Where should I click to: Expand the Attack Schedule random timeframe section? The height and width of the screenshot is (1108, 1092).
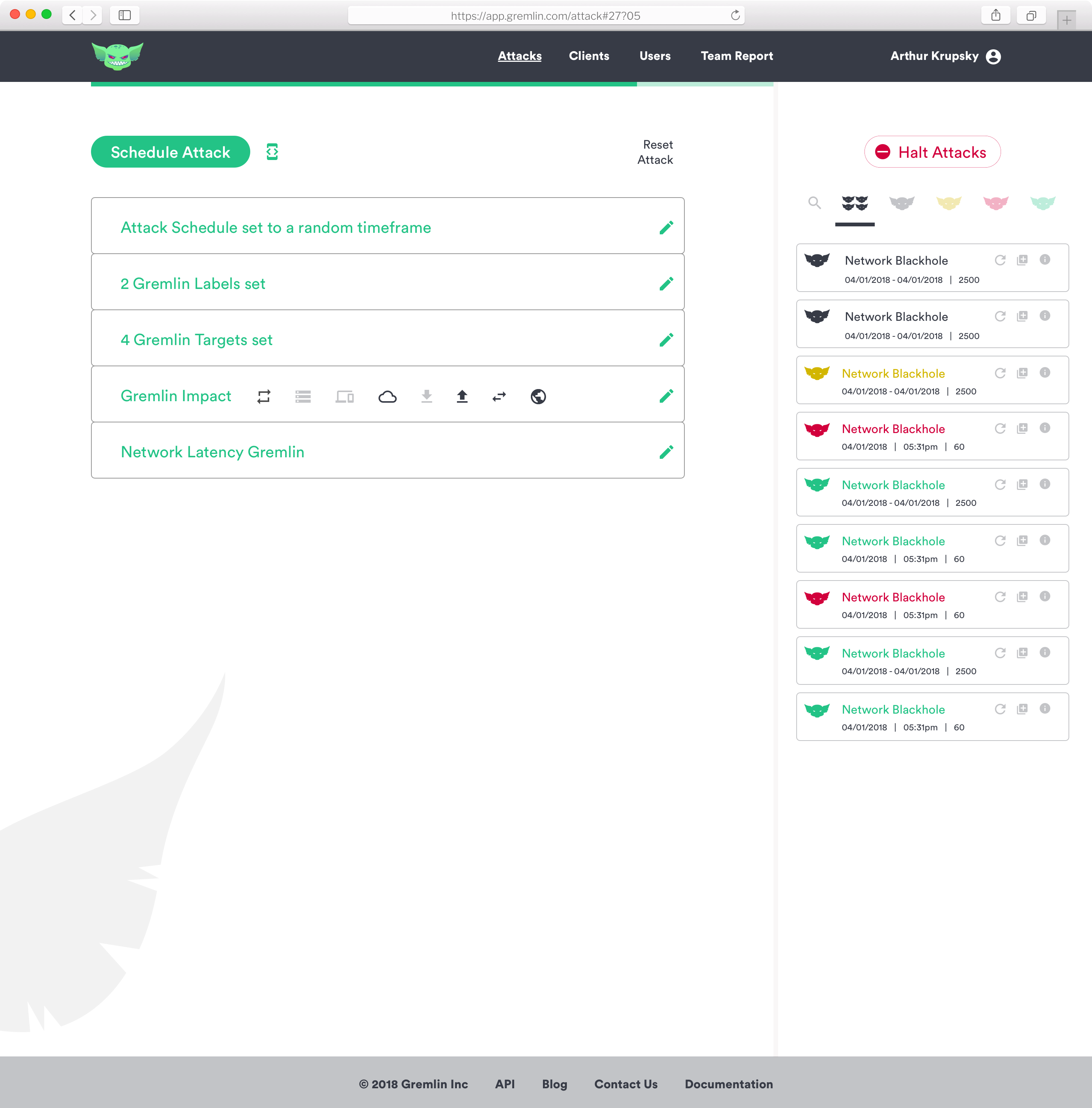coord(388,226)
